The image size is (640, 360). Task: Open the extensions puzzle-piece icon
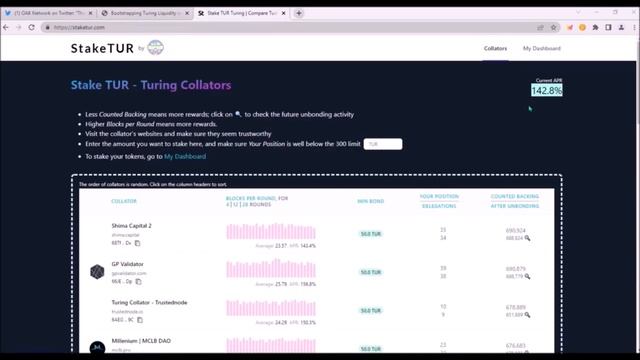pyautogui.click(x=596, y=27)
